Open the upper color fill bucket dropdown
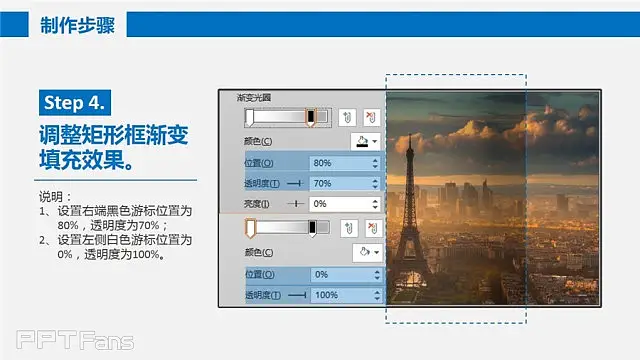 click(x=366, y=142)
